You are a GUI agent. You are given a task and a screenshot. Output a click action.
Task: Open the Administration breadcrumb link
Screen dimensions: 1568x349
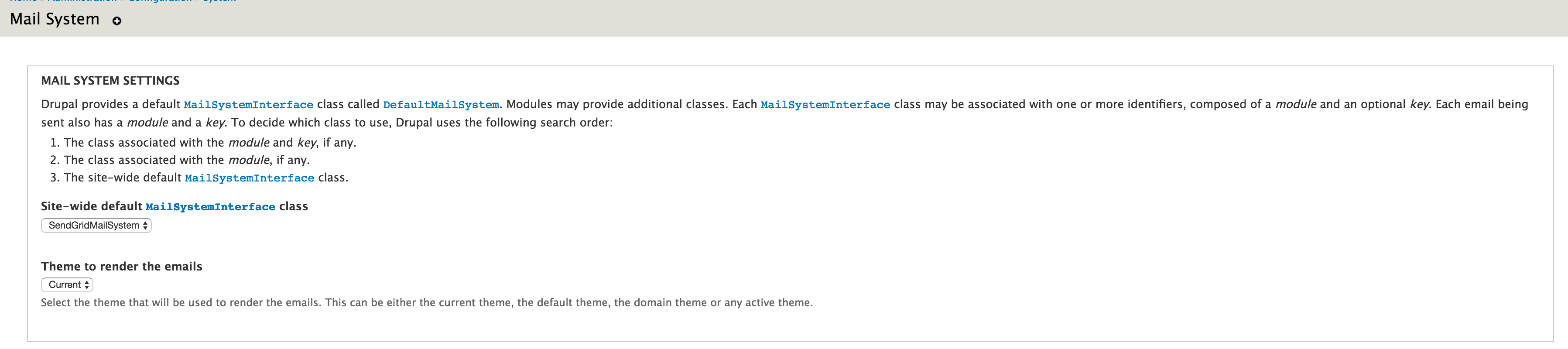click(82, 1)
